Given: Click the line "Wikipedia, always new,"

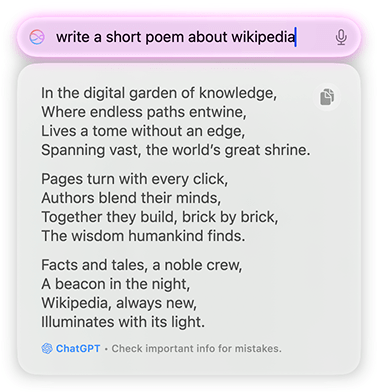Looking at the screenshot, I should pyautogui.click(x=119, y=303).
